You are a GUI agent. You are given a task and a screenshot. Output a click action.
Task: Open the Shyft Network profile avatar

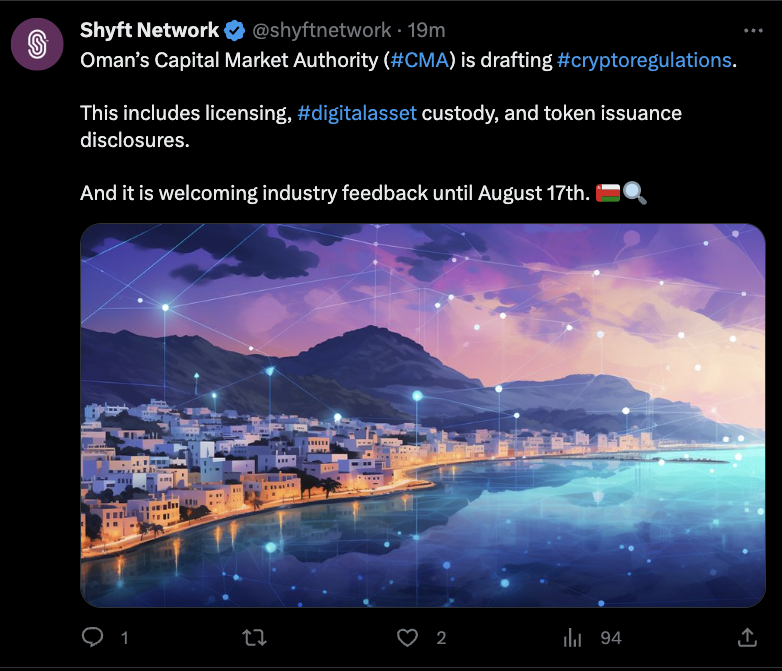[x=38, y=43]
